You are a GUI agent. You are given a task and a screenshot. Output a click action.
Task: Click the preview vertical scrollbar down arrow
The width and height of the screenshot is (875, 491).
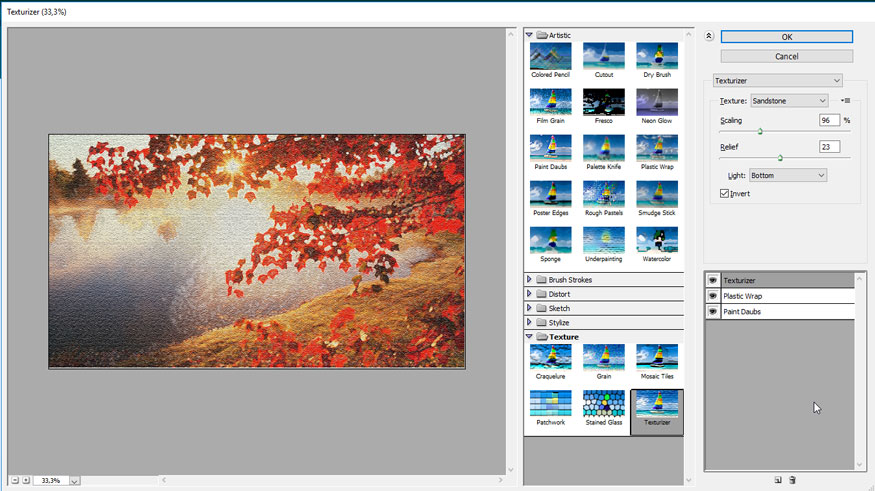coord(511,470)
